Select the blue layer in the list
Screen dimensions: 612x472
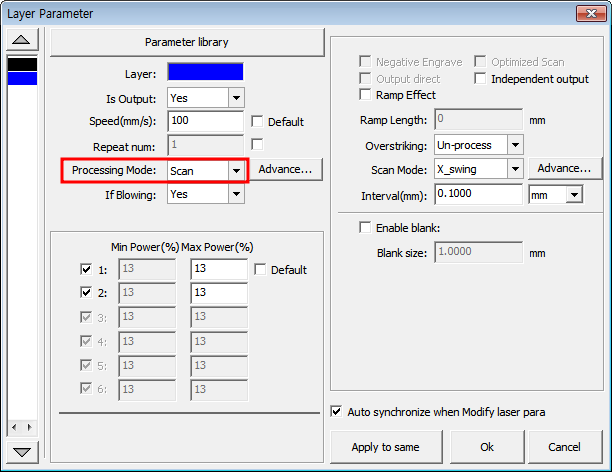(23, 78)
